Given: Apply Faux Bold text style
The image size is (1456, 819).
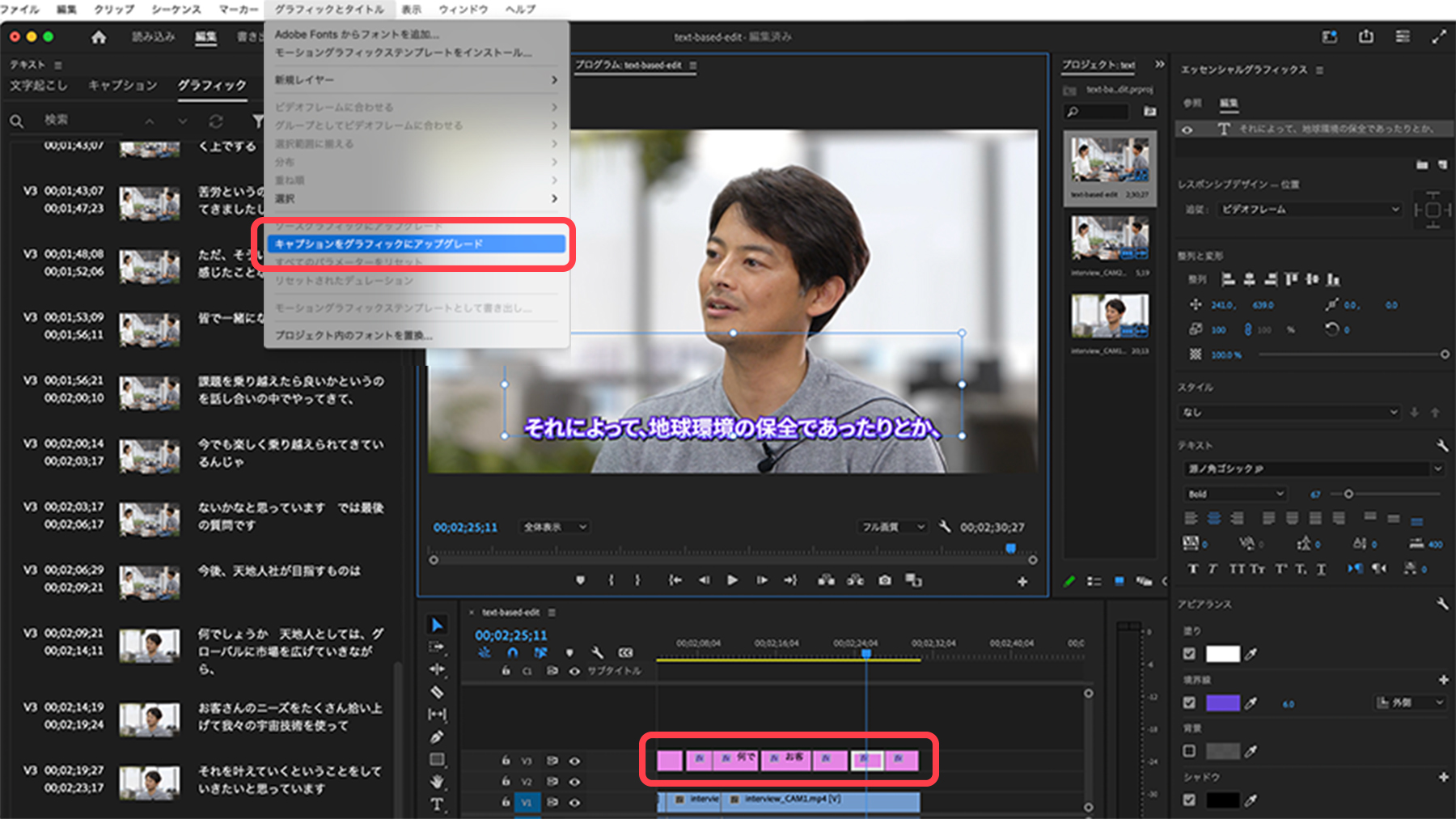Looking at the screenshot, I should [1192, 569].
